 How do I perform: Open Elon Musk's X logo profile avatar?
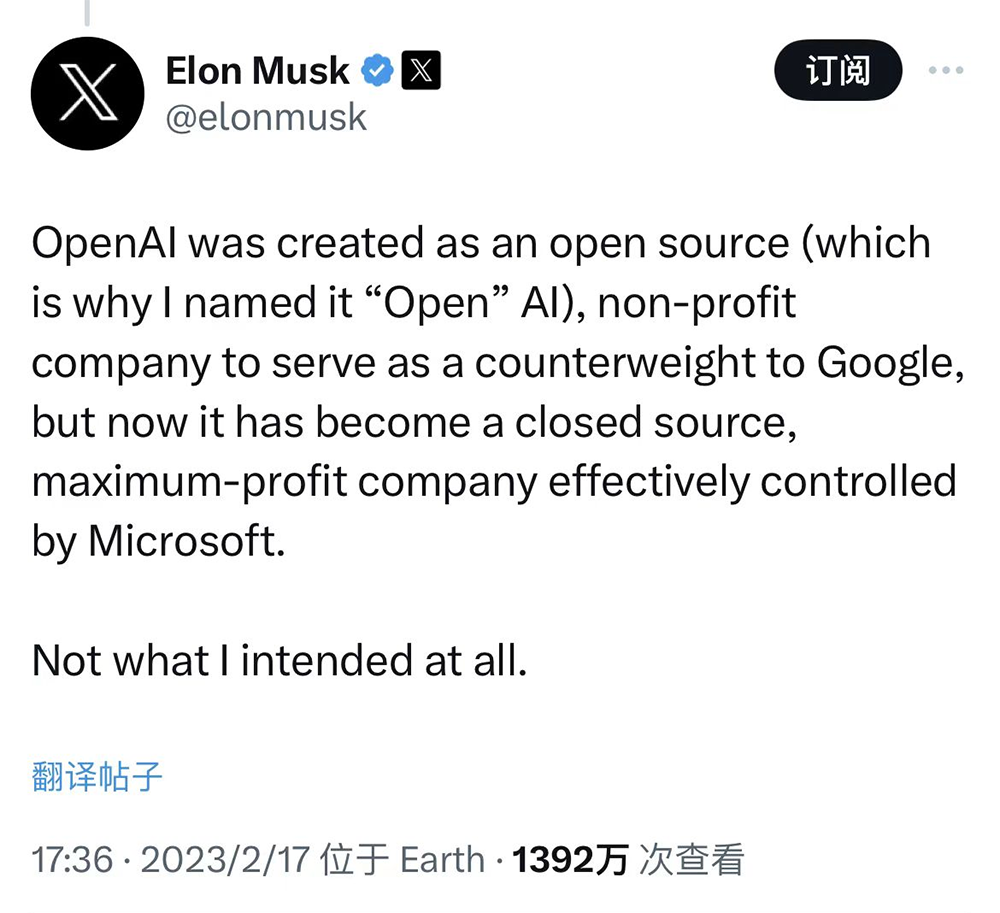click(x=87, y=93)
